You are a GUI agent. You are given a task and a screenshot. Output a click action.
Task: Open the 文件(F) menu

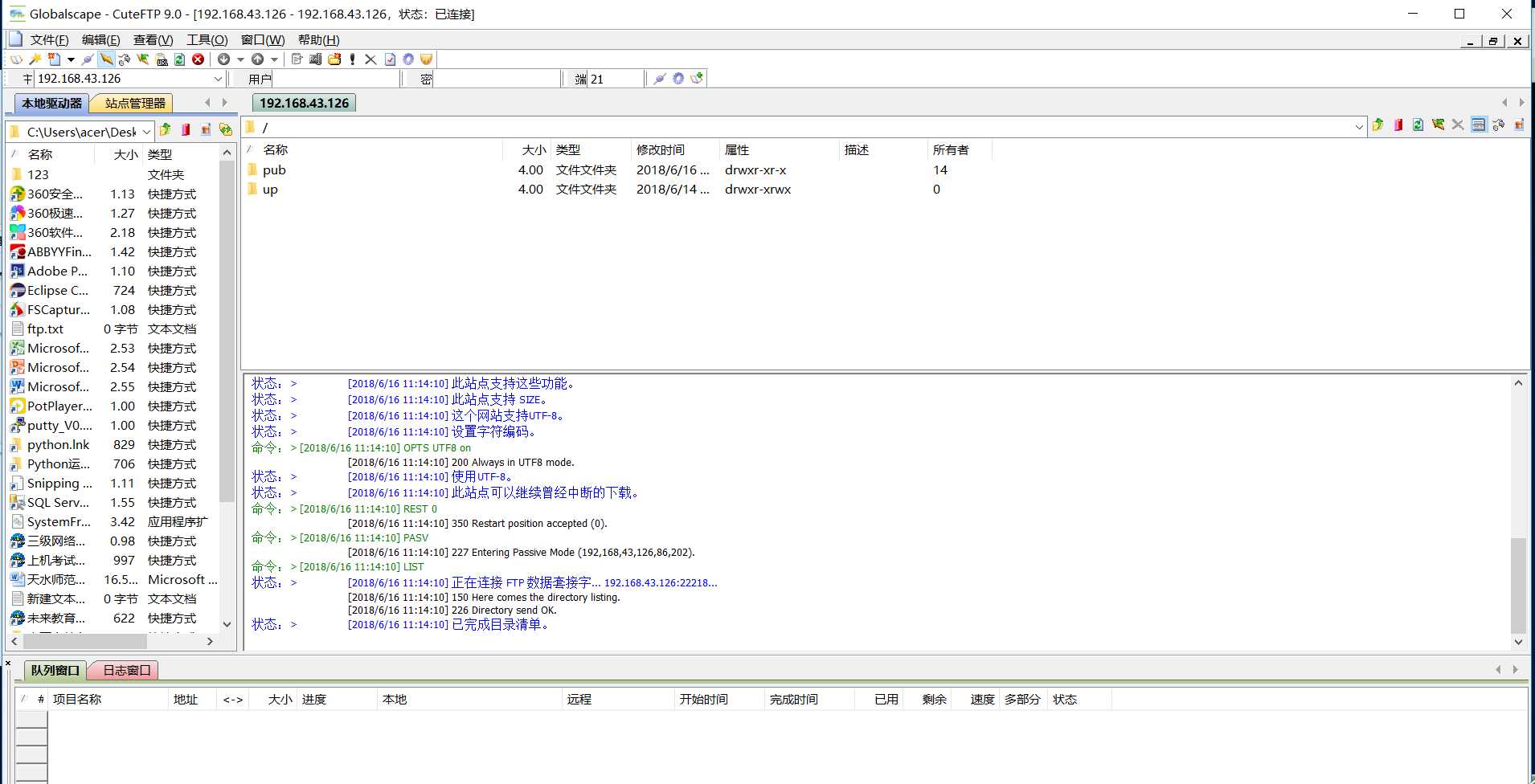(49, 40)
